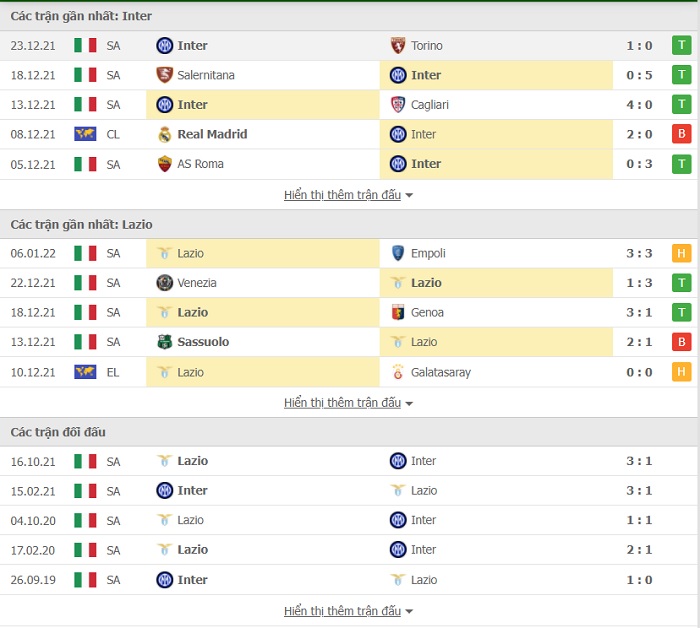This screenshot has height=628, width=700.
Task: Click the red B result badge for Real Madrid match
Action: (681, 134)
